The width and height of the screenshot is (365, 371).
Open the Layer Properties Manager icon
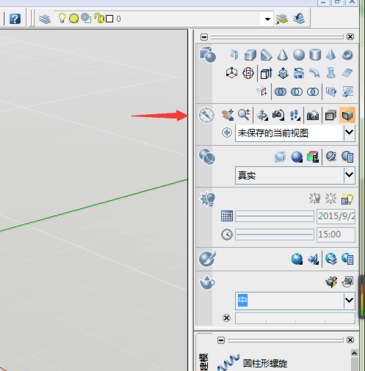pos(45,19)
